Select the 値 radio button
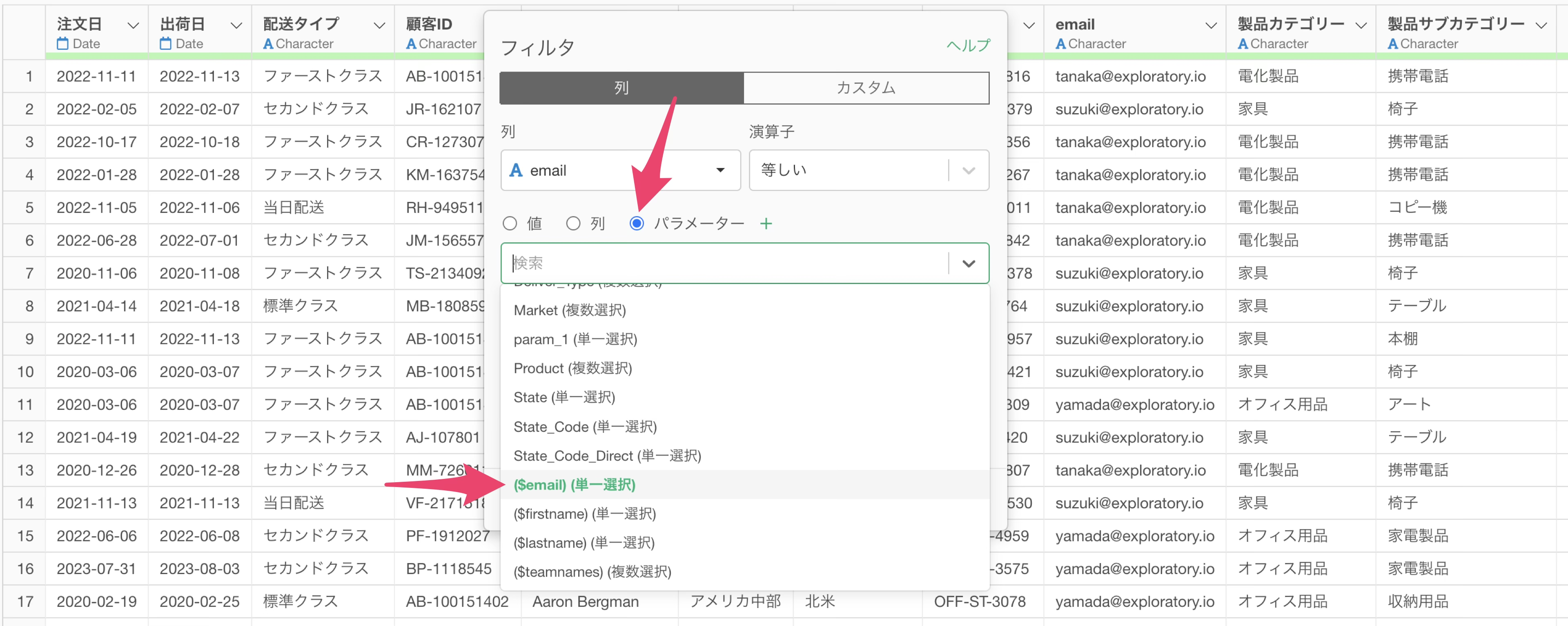The height and width of the screenshot is (626, 1568). pyautogui.click(x=510, y=224)
